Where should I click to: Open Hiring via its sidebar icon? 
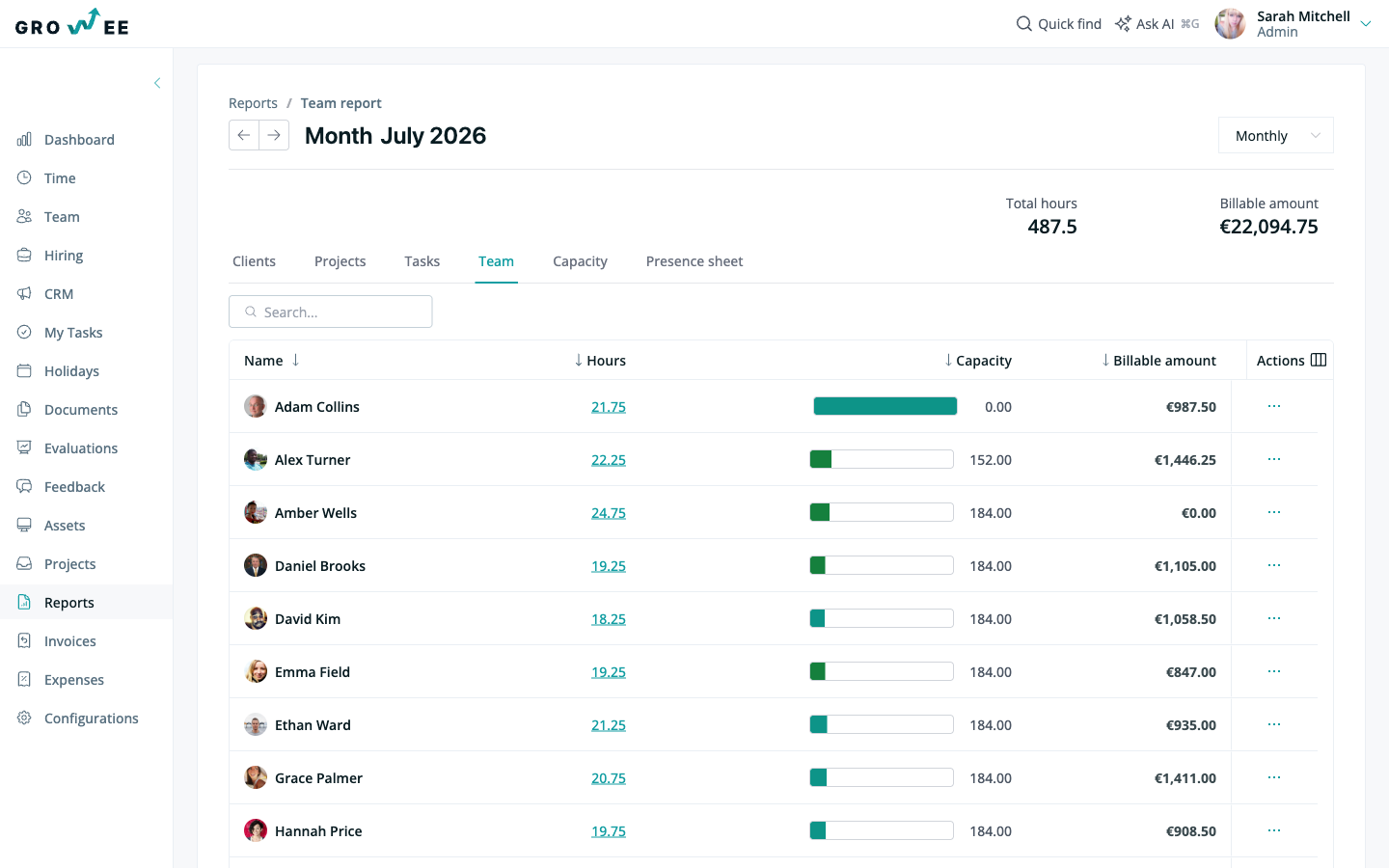[x=24, y=256]
